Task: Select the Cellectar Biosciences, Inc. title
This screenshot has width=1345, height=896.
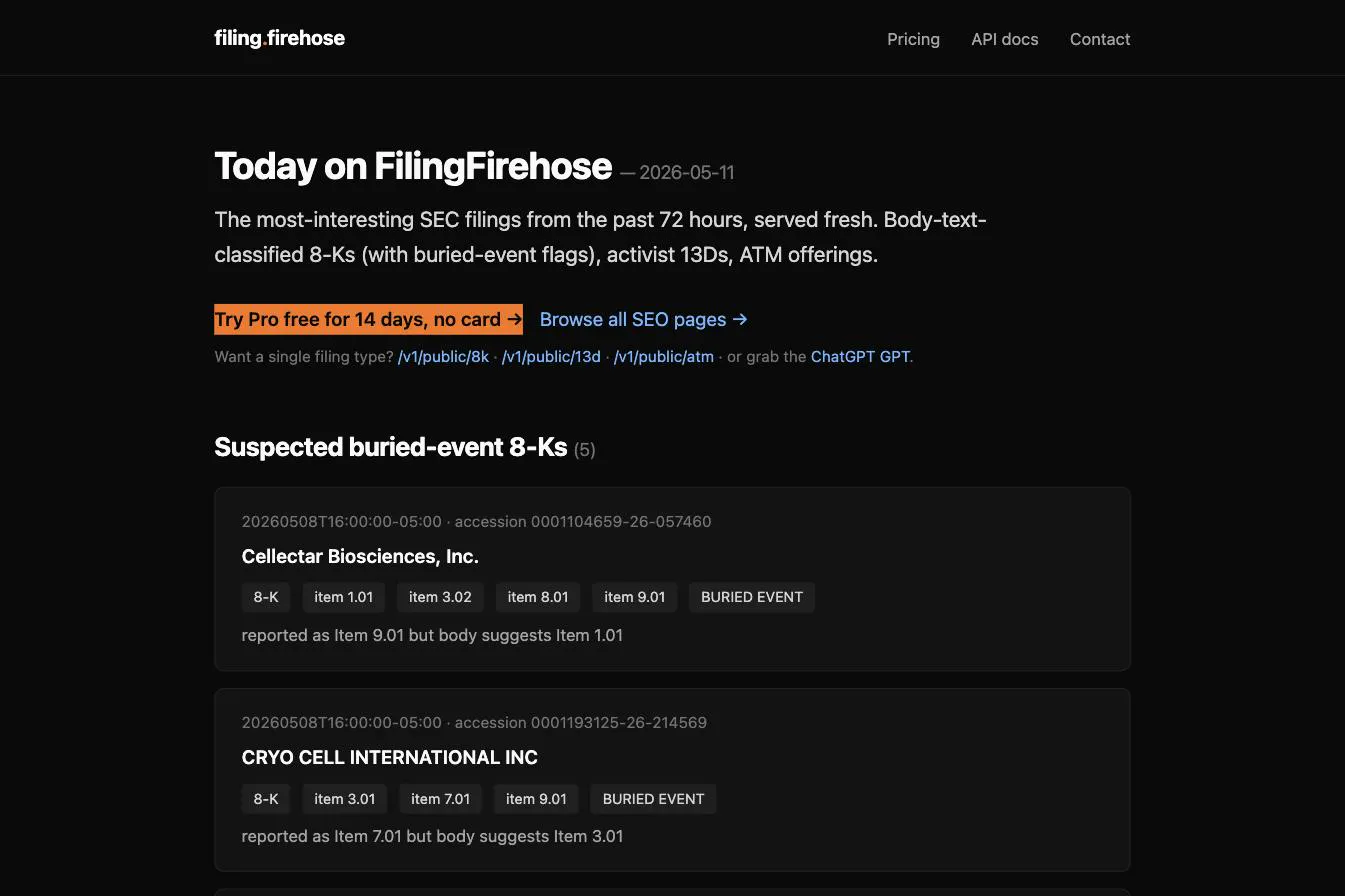Action: click(360, 556)
